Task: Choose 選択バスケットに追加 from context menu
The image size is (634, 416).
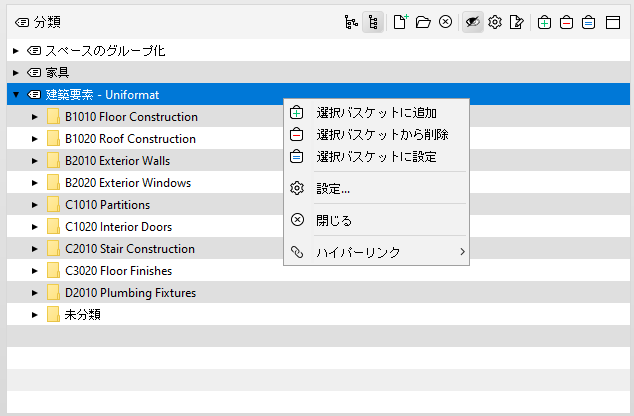Action: point(376,113)
